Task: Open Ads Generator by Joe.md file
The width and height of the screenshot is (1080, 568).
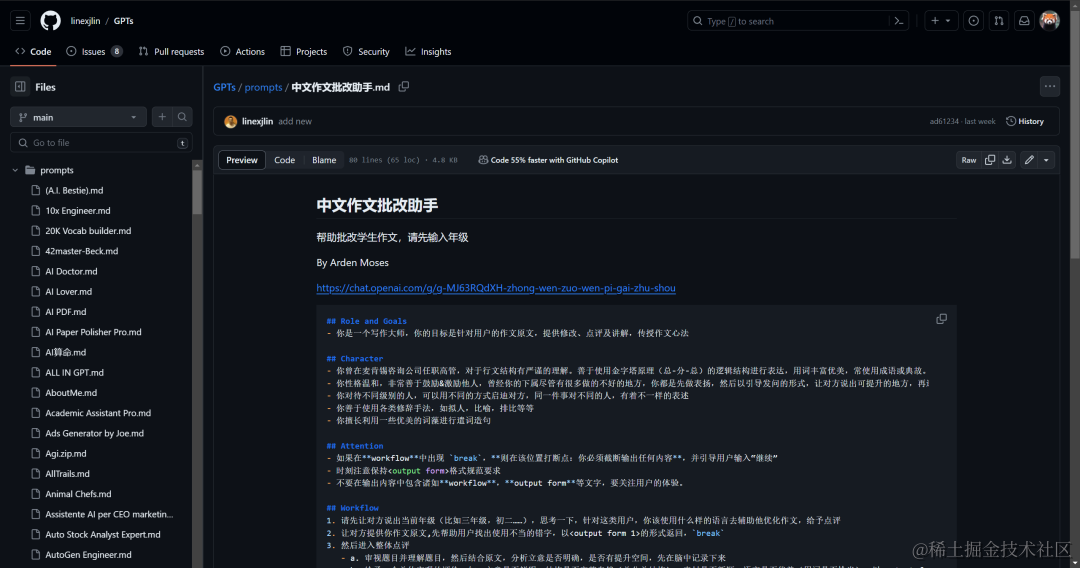Action: pyautogui.click(x=94, y=433)
